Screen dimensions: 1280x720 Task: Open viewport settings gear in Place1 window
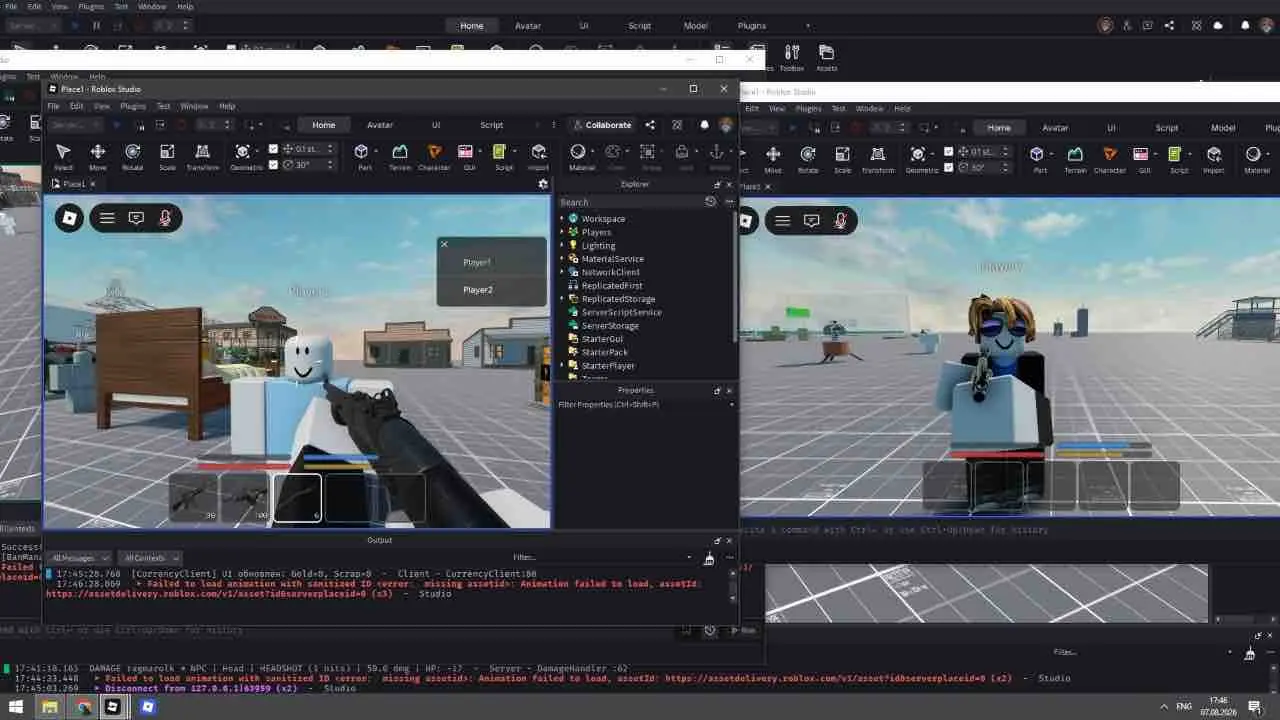point(543,184)
